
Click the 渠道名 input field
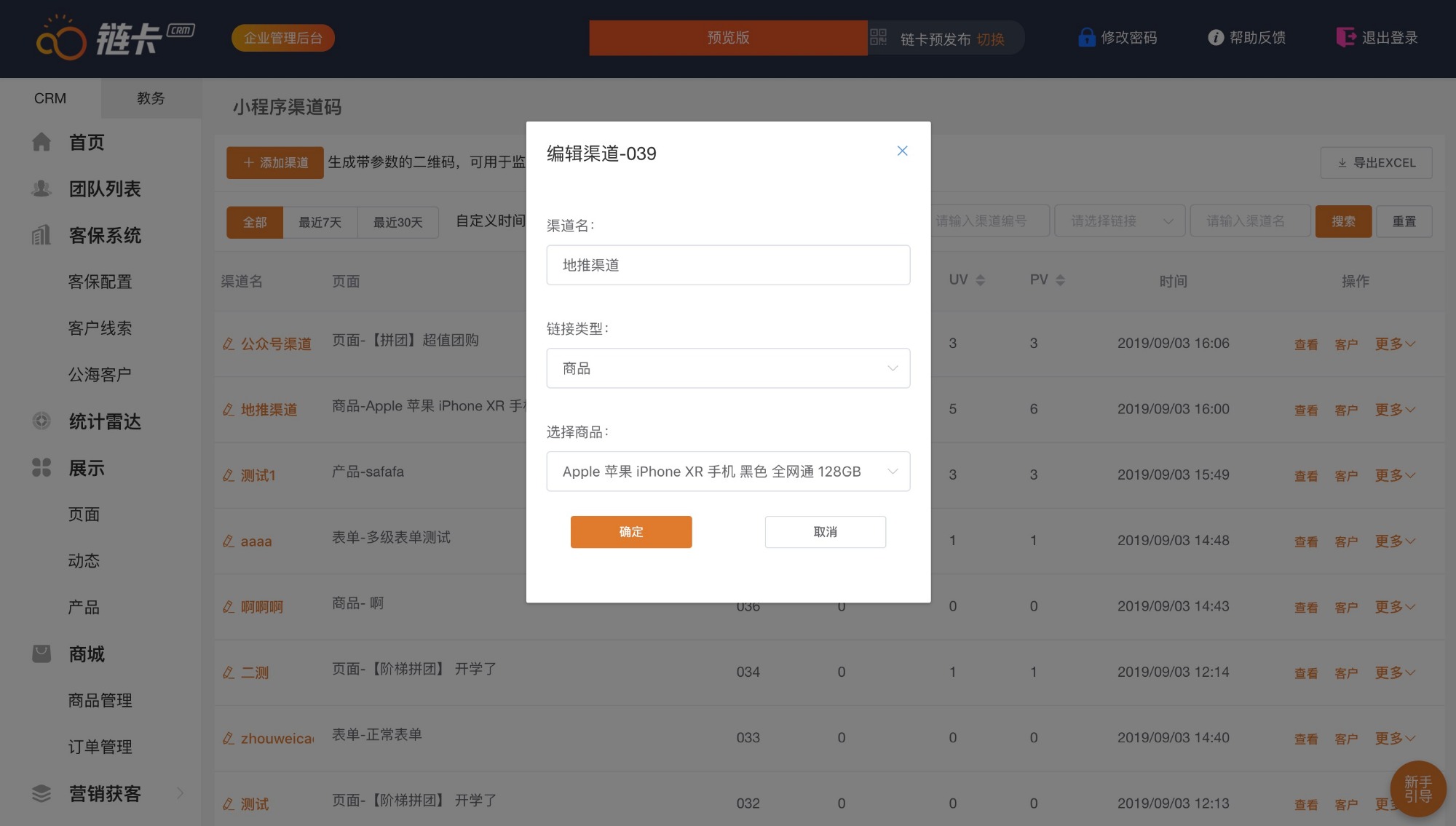pos(728,265)
